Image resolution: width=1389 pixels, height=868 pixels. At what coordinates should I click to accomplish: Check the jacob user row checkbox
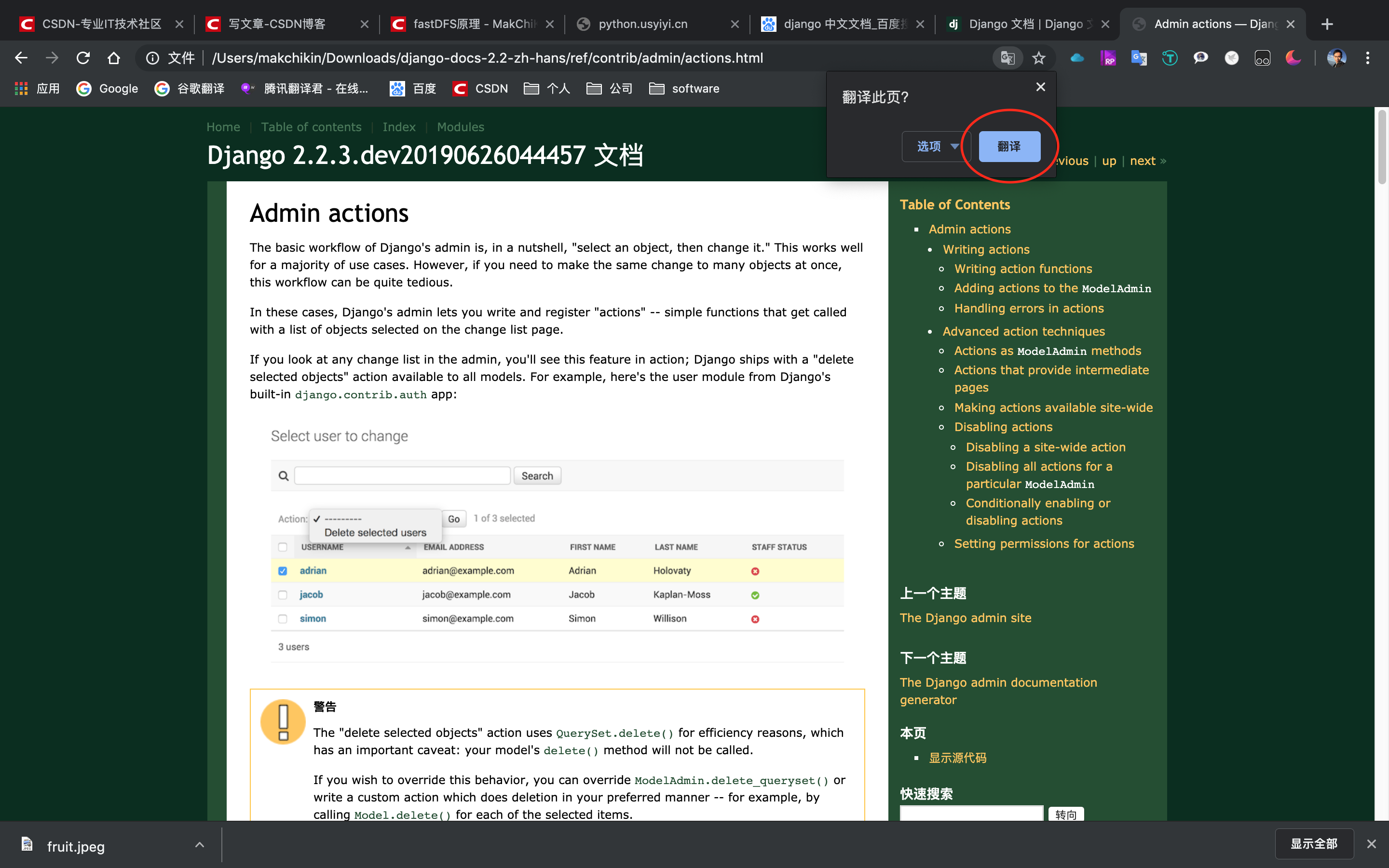click(x=283, y=595)
